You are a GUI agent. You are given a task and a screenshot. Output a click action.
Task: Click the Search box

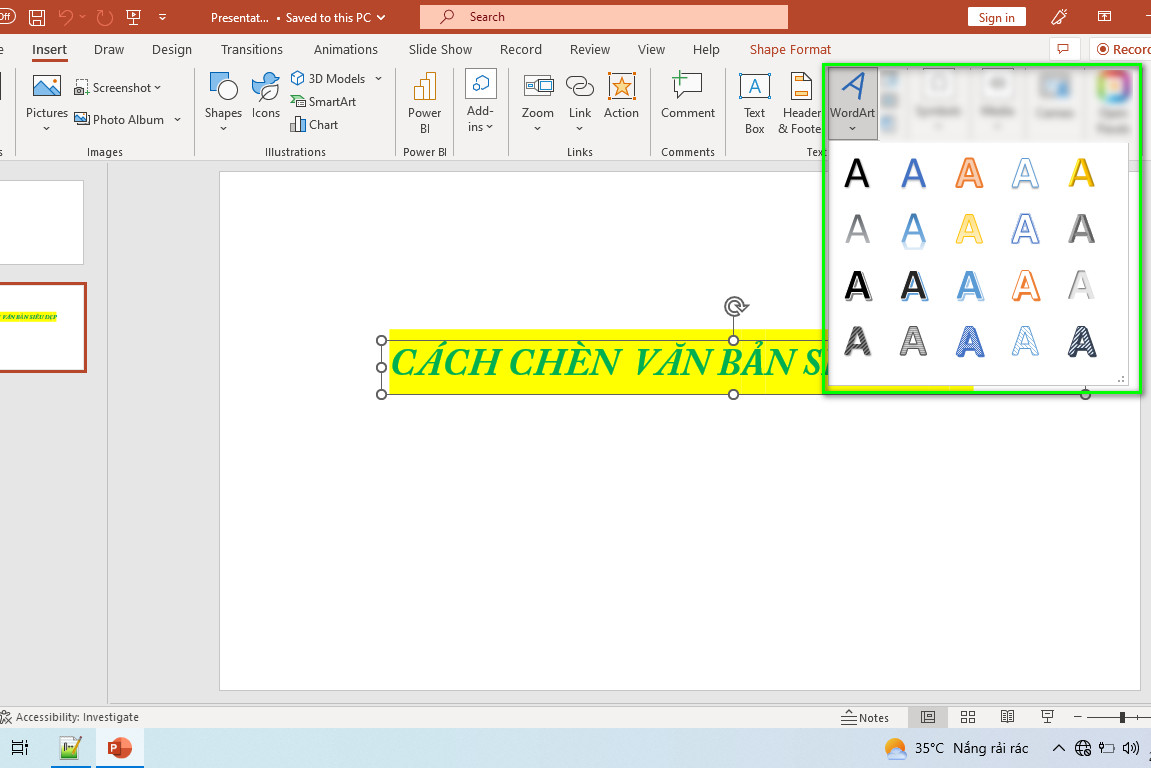[603, 17]
